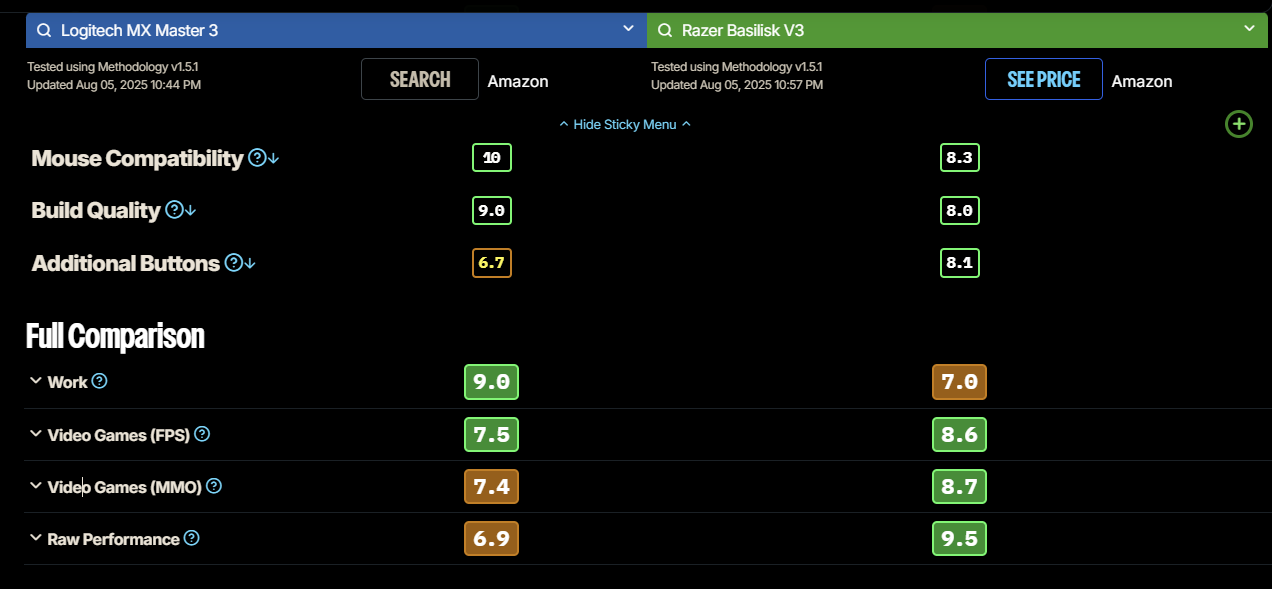Click the Video Games (MMO) row label
Image resolution: width=1272 pixels, height=589 pixels.
(125, 487)
